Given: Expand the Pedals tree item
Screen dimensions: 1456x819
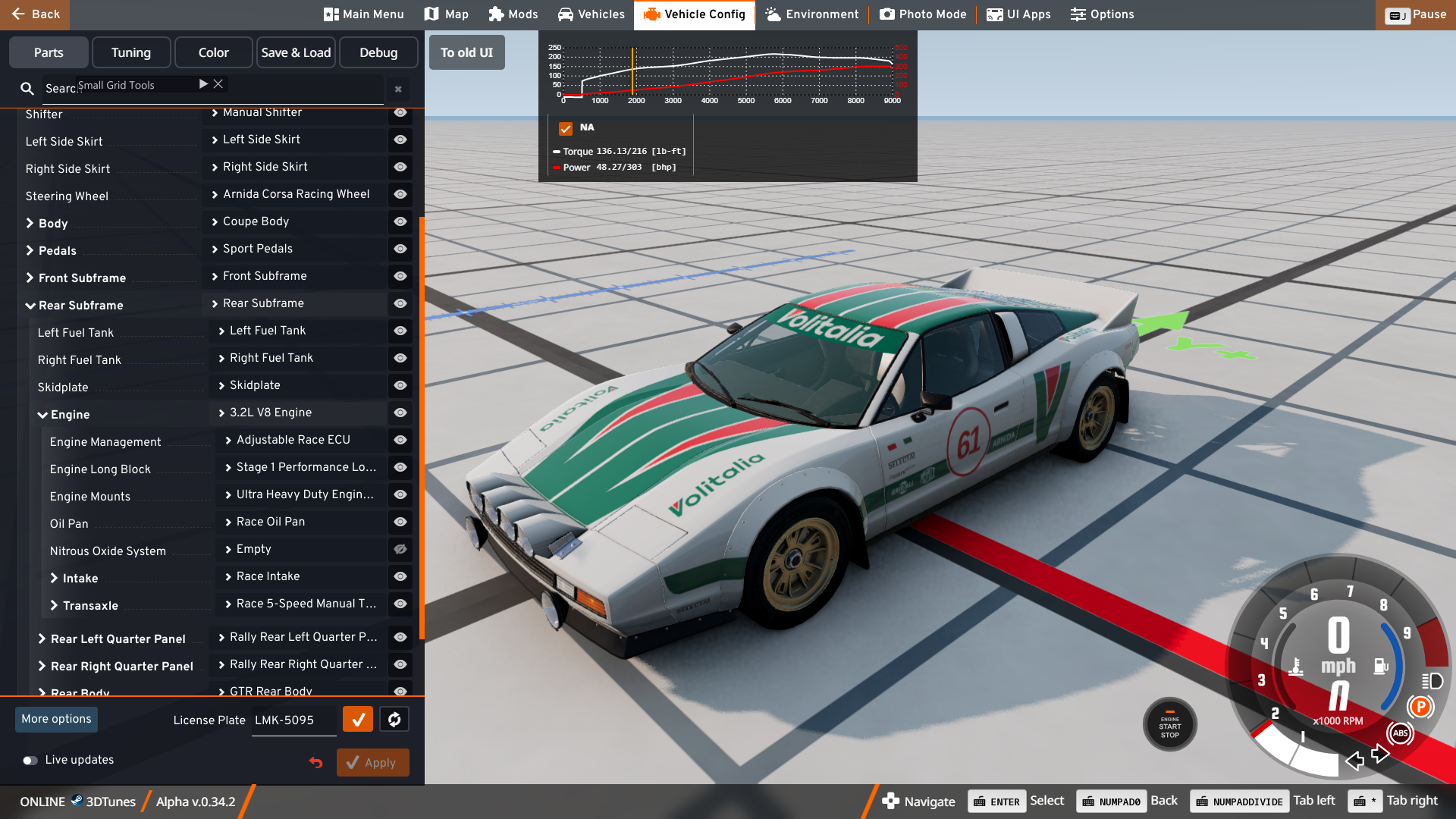Looking at the screenshot, I should (30, 250).
